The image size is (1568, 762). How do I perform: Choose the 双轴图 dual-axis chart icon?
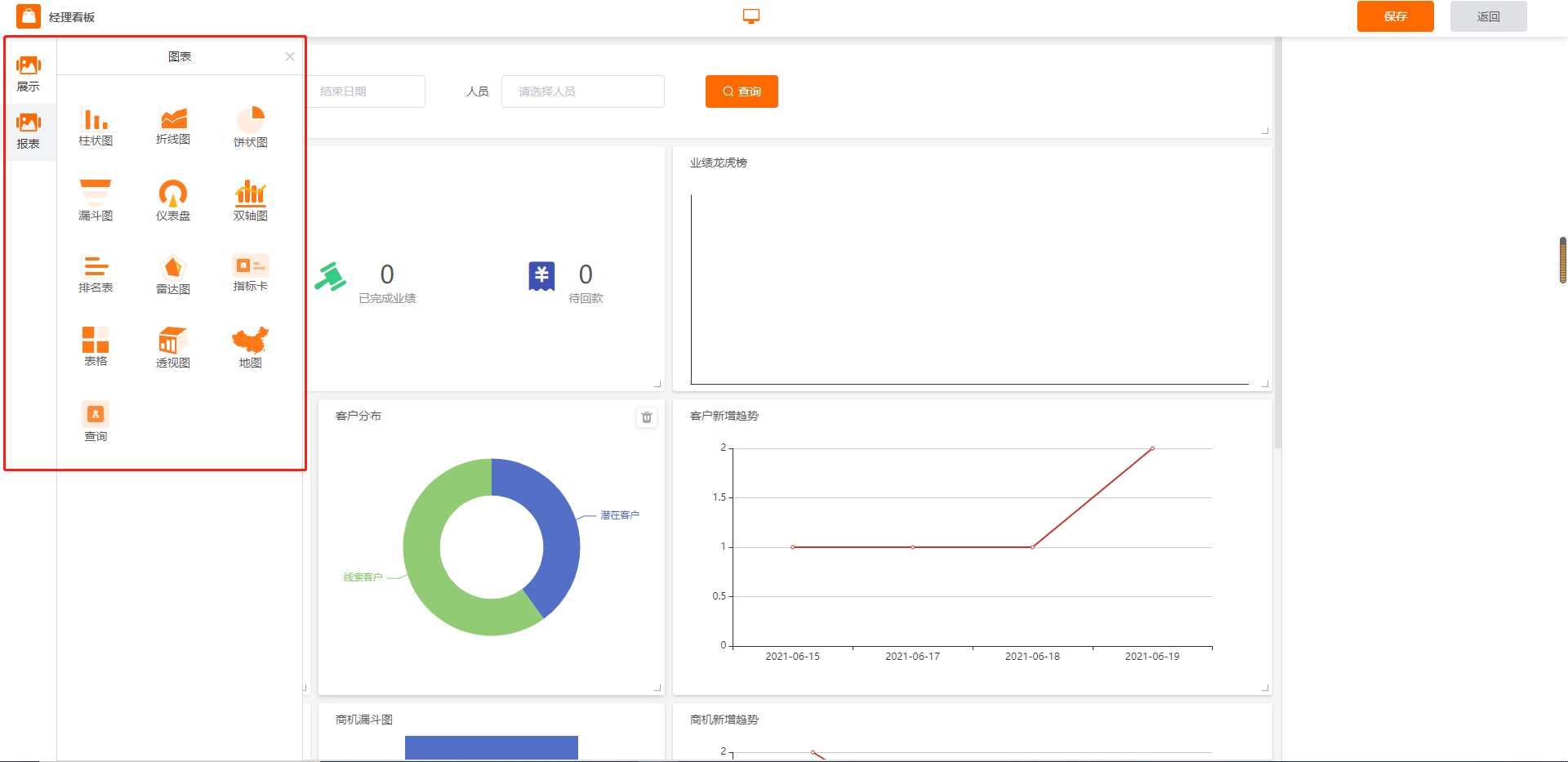pos(251,193)
